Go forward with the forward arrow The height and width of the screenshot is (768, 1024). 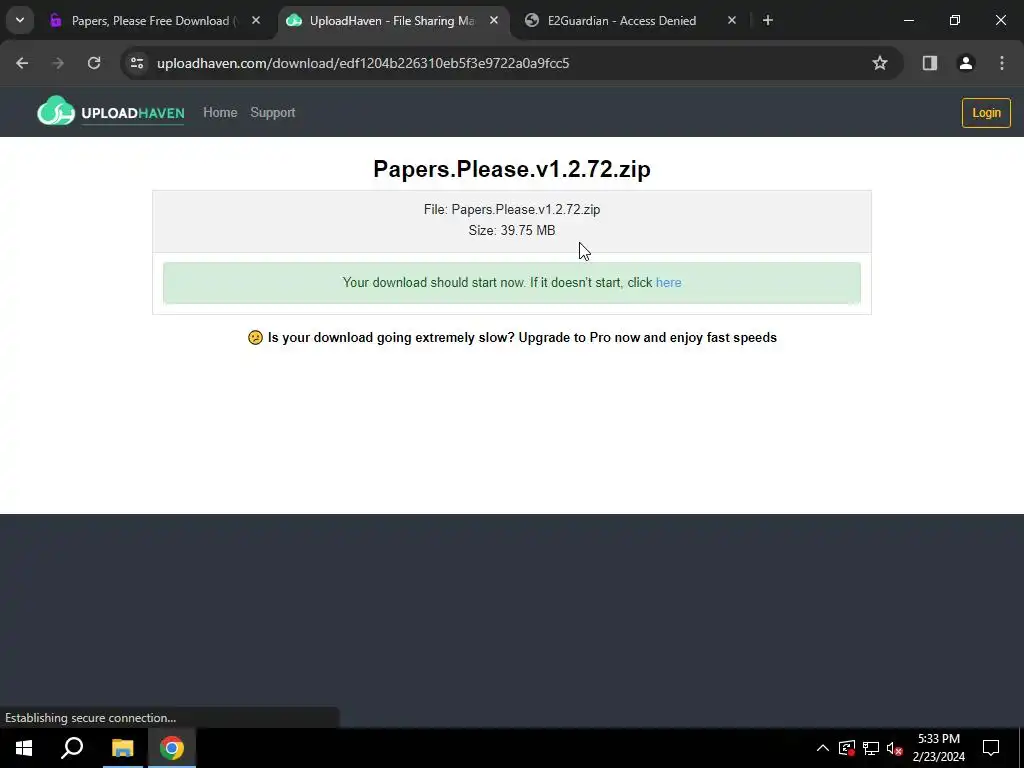(58, 63)
